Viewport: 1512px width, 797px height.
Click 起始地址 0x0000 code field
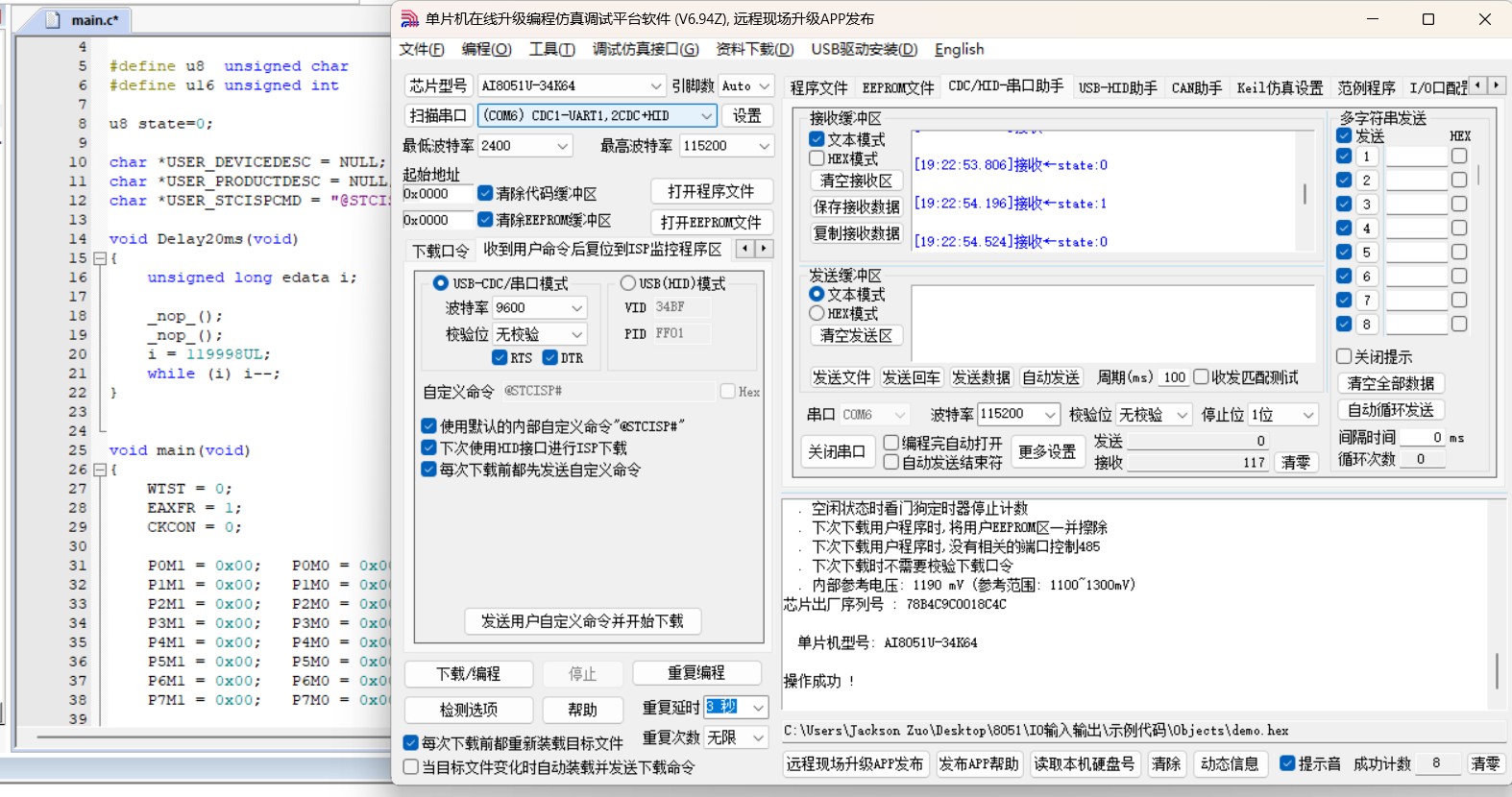pos(437,194)
